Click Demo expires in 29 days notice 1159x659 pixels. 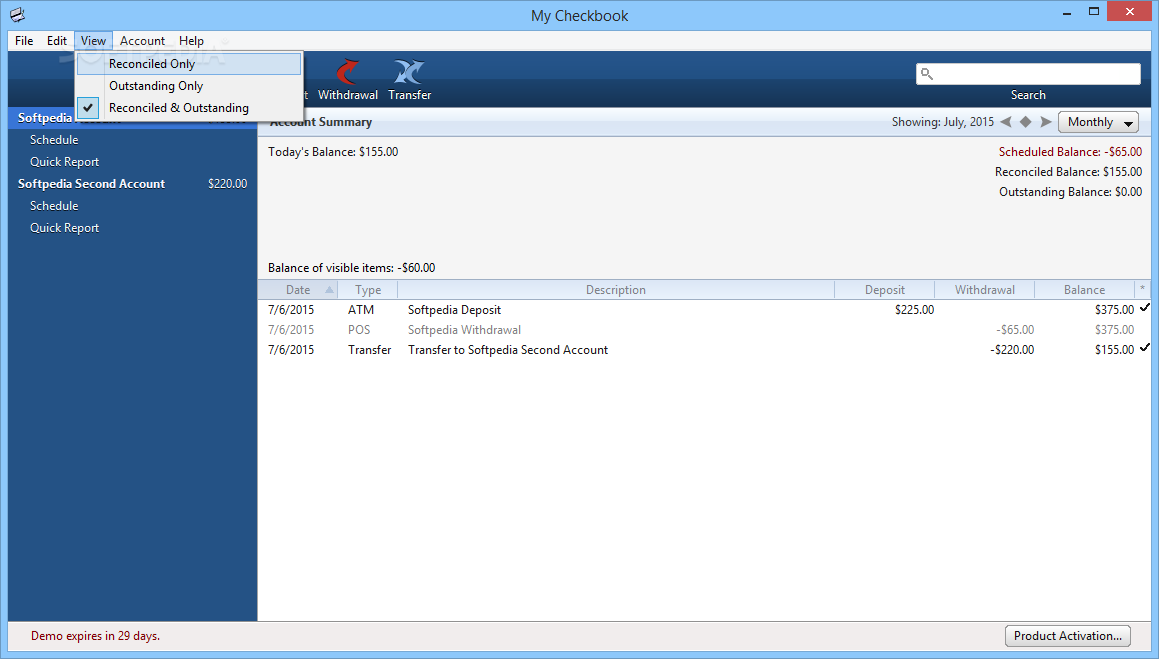pyautogui.click(x=95, y=635)
